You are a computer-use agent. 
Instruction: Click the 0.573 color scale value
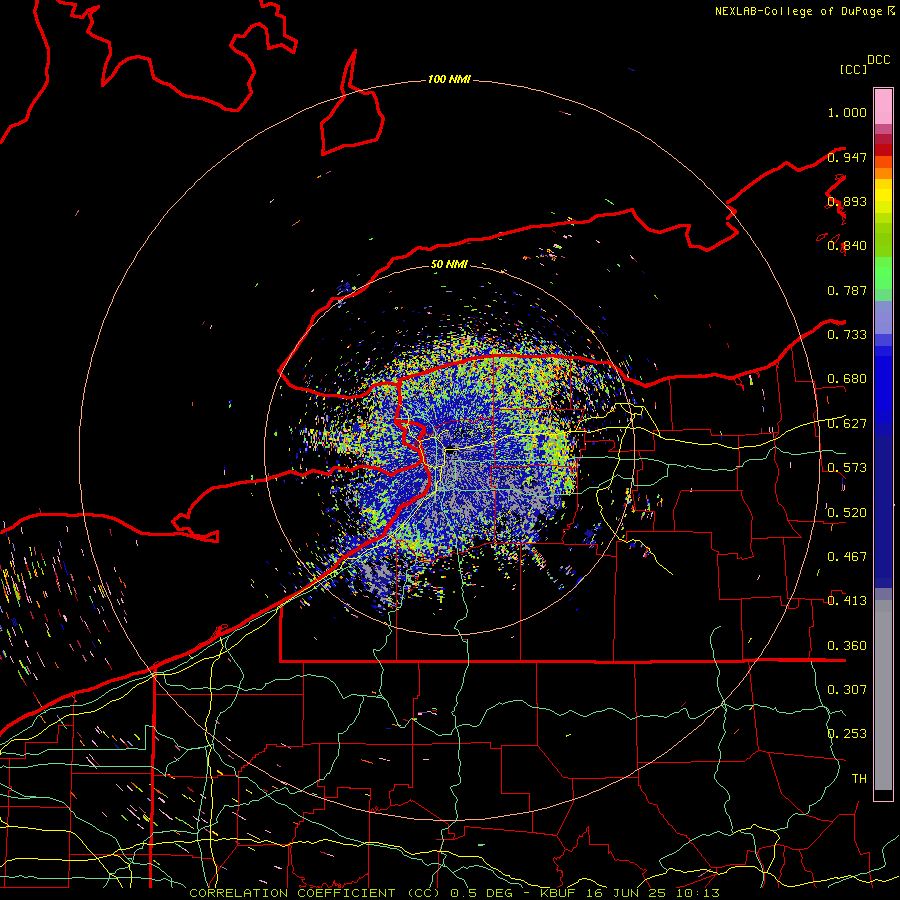click(x=847, y=468)
